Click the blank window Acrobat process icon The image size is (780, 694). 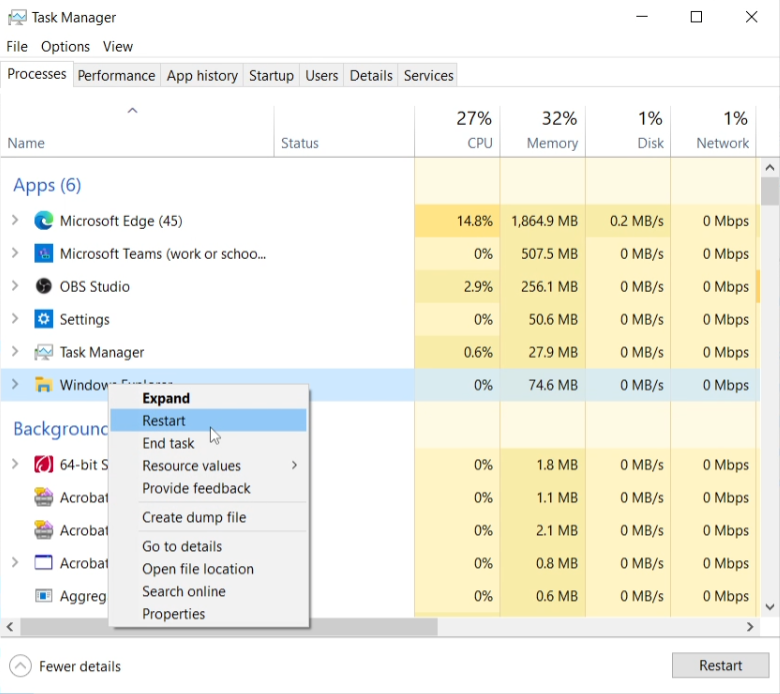[x=43, y=563]
